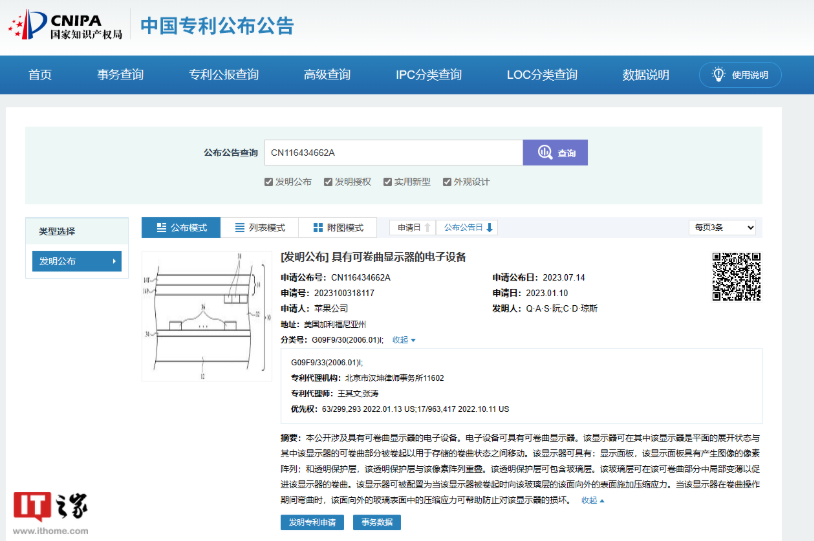
Task: Click the application date 2023.01.10
Action: (547, 293)
